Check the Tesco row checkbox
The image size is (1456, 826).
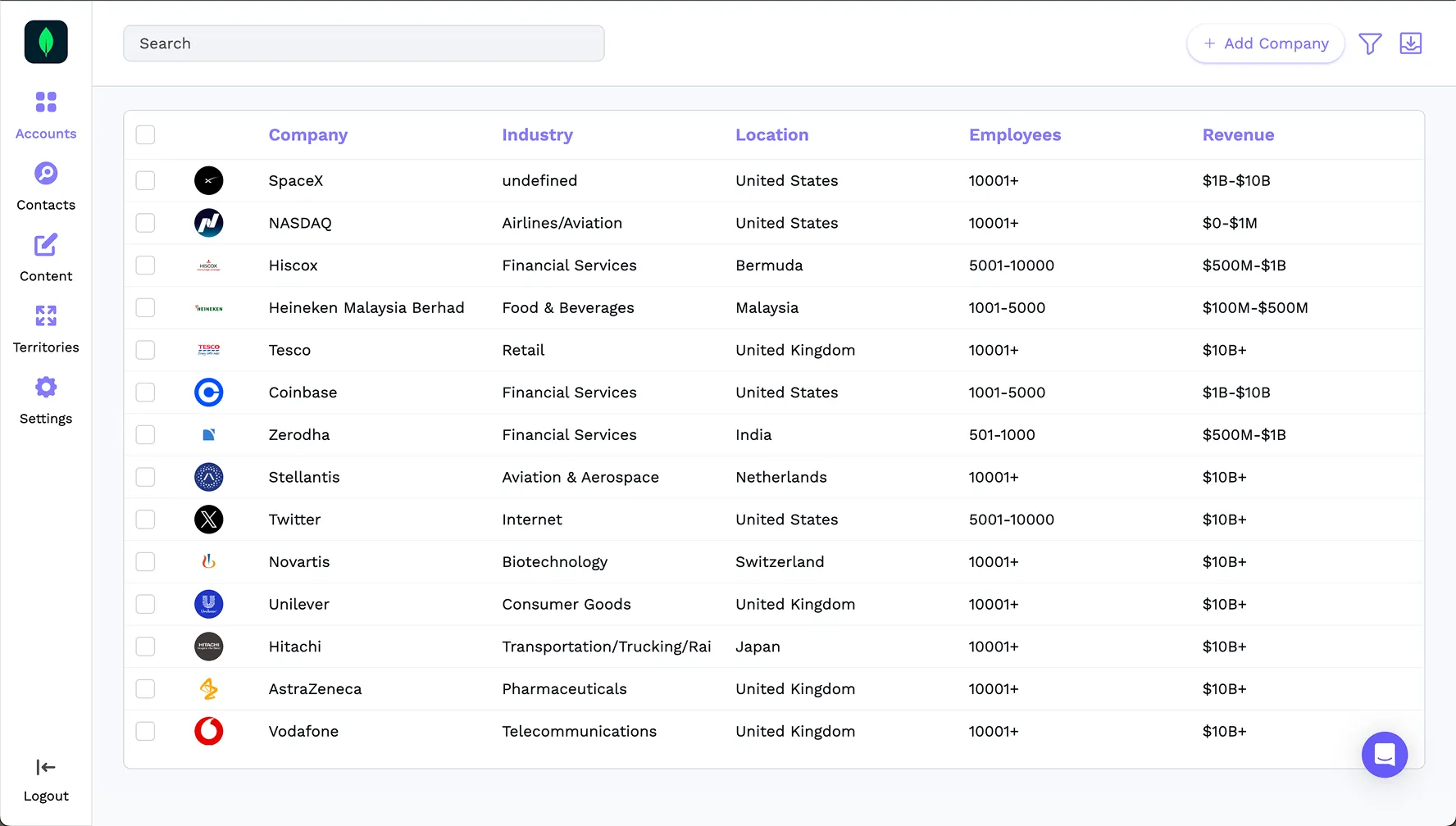tap(145, 350)
